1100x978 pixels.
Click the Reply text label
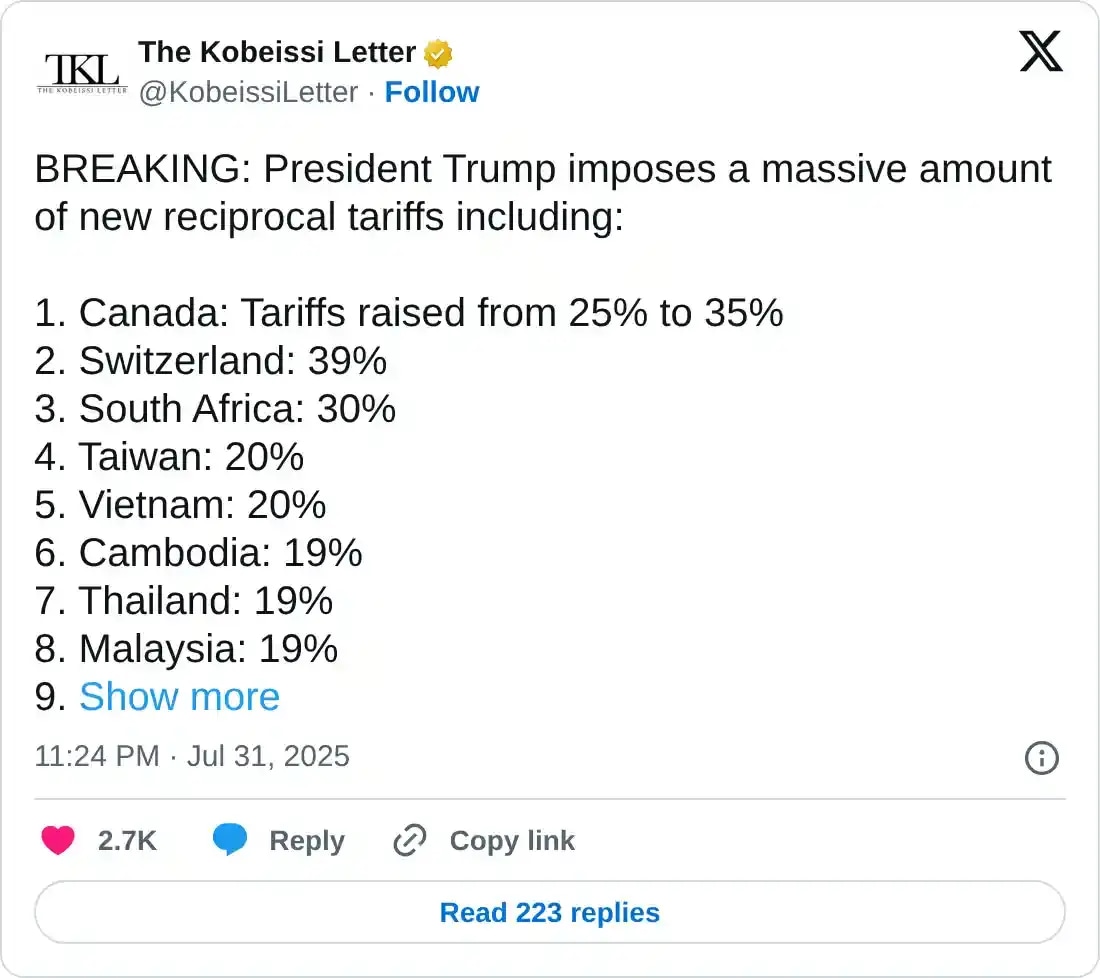[306, 841]
